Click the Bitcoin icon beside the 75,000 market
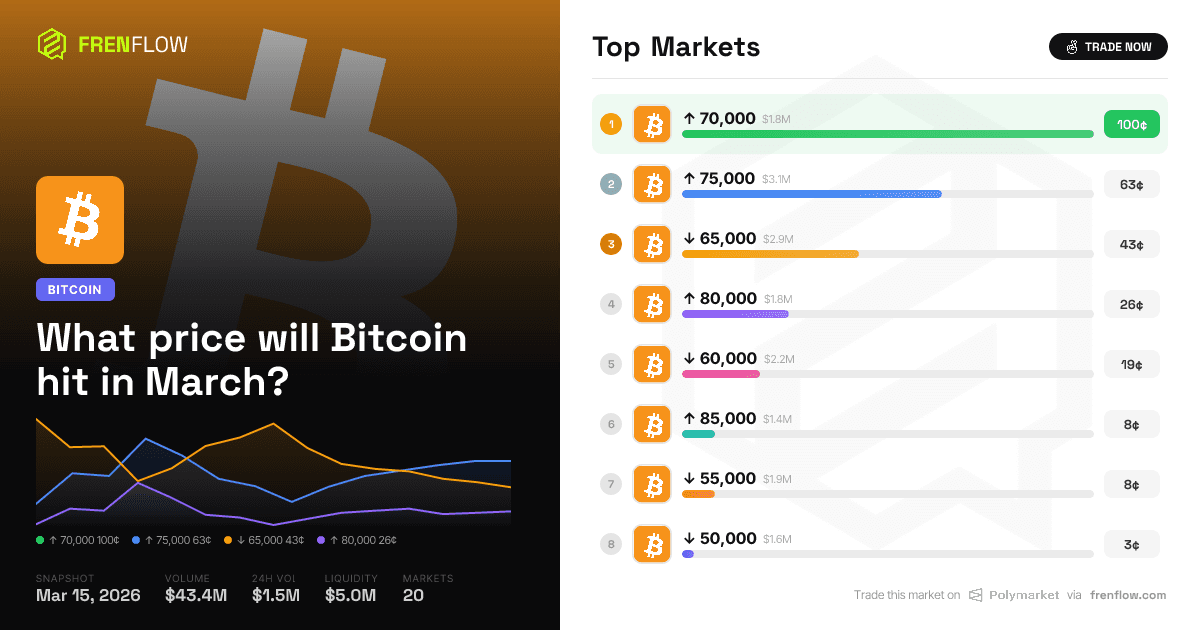1200x630 pixels. 652,184
